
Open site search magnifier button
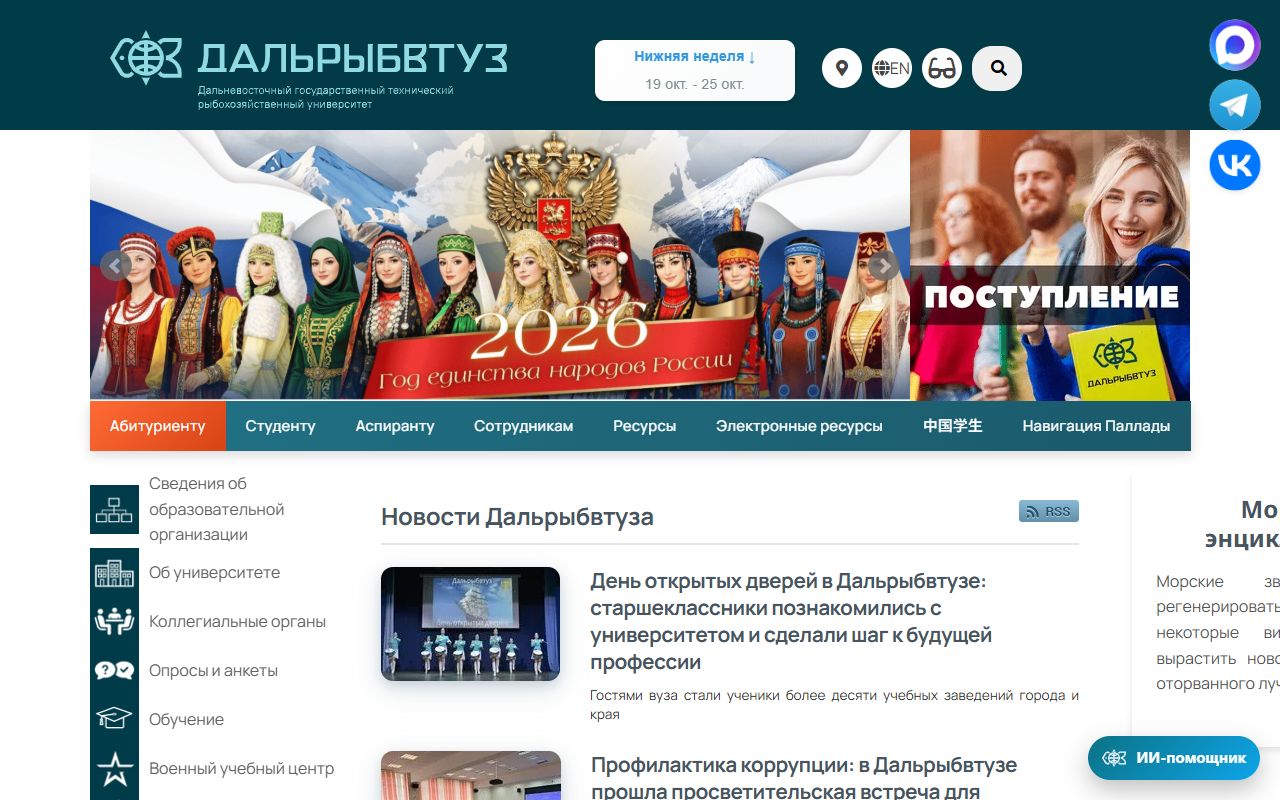[997, 69]
